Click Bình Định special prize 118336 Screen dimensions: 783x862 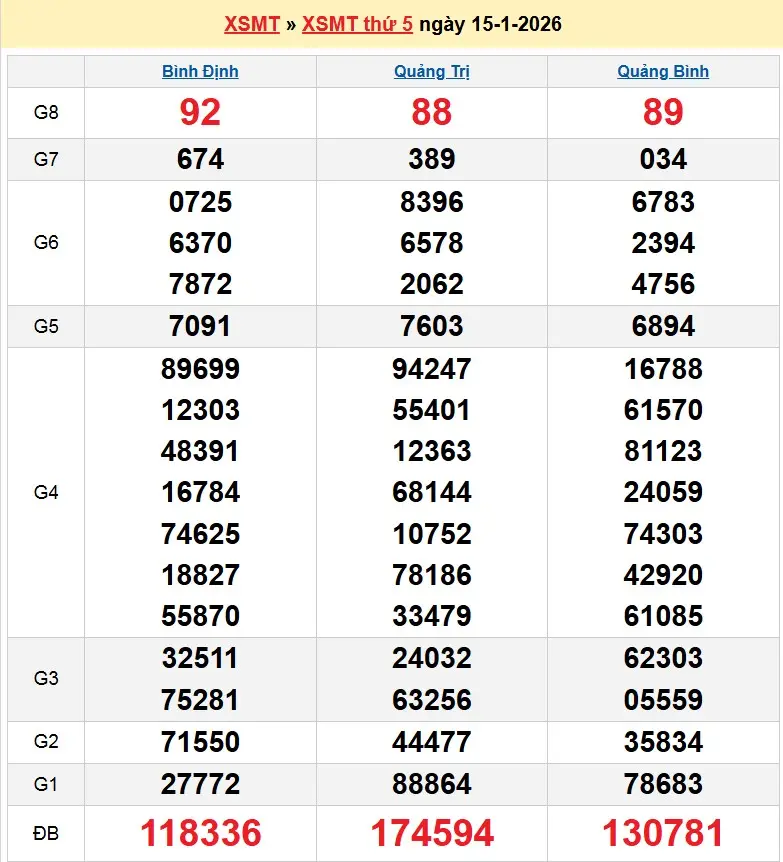pyautogui.click(x=200, y=832)
